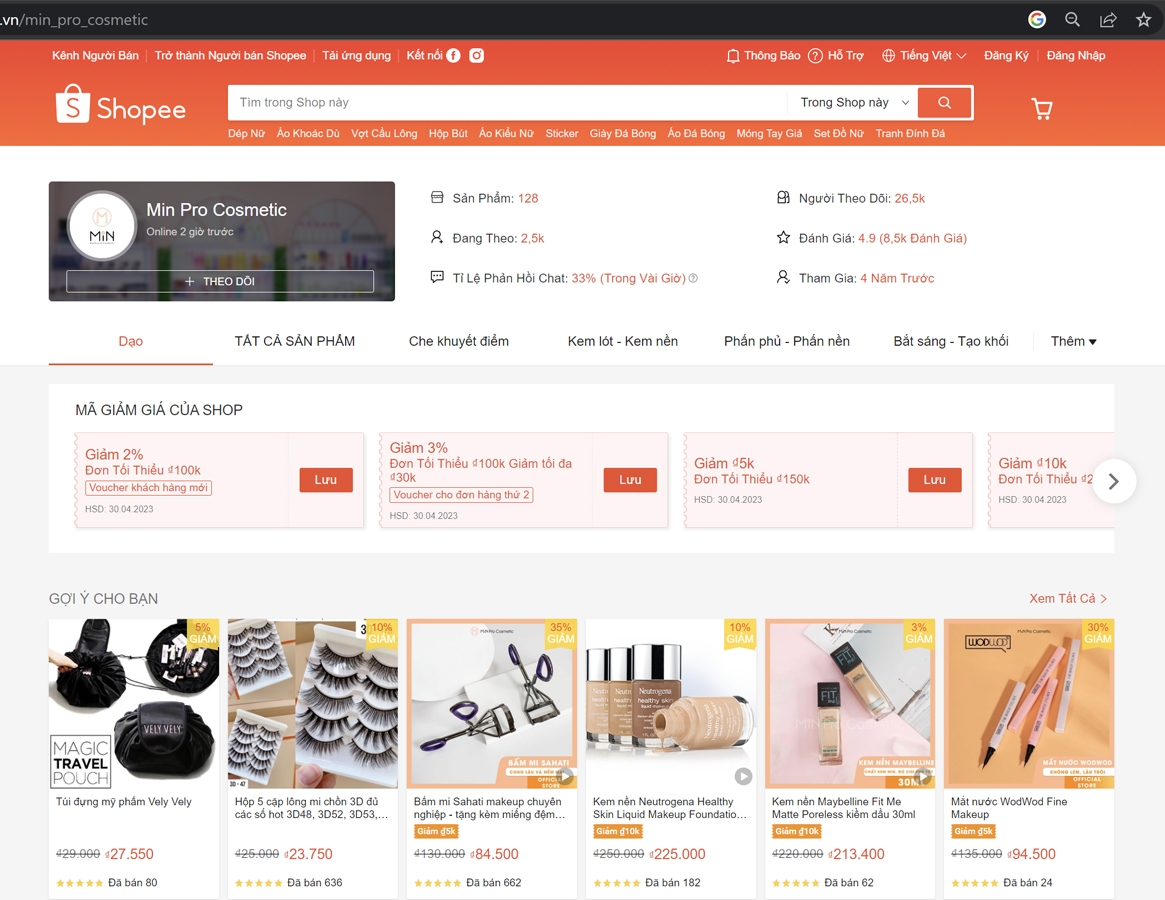Open TẤT CẢ SẢN PHẨM tab
Image resolution: width=1165 pixels, height=900 pixels.
(x=295, y=341)
